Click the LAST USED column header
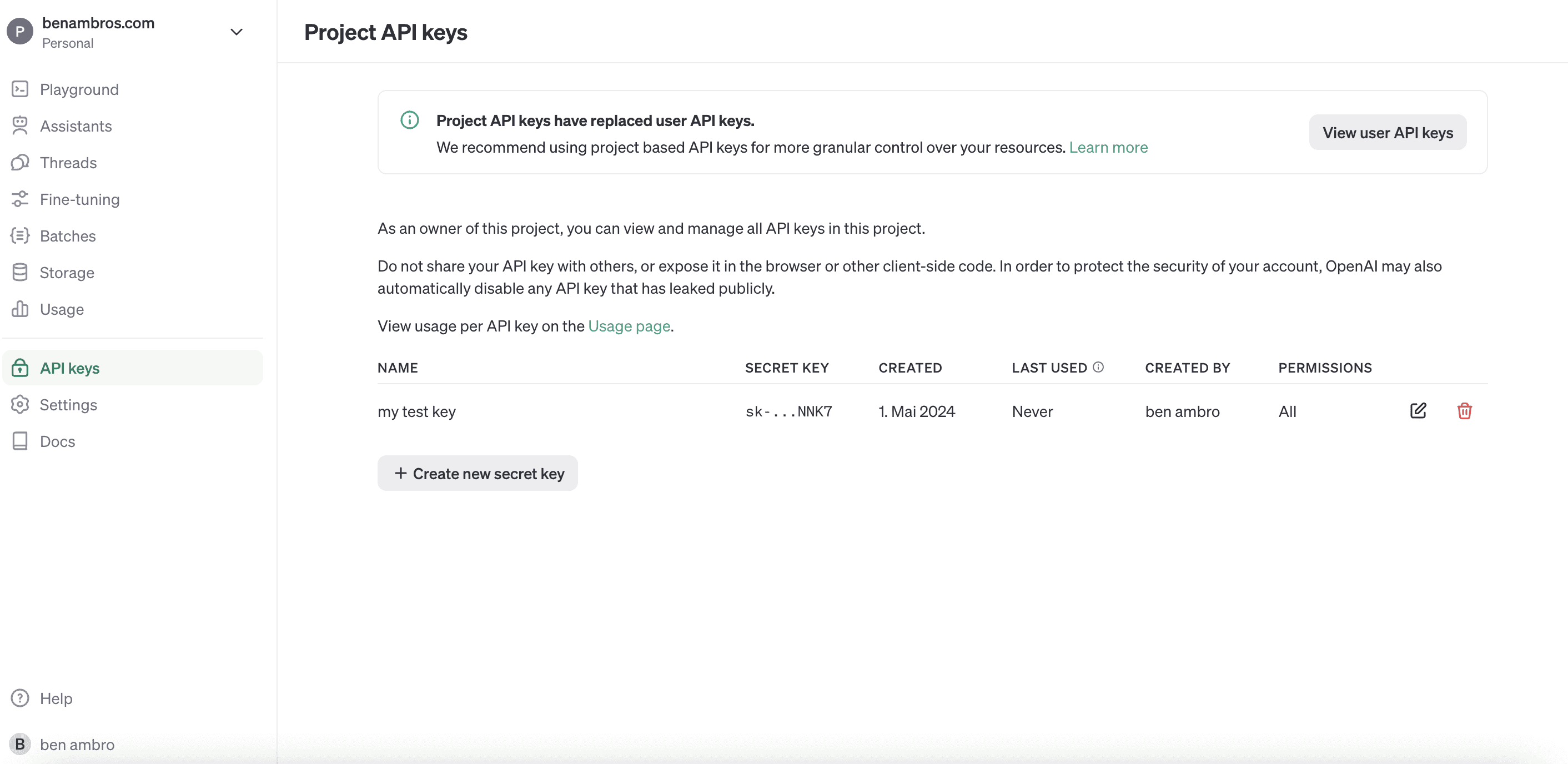Image resolution: width=1568 pixels, height=764 pixels. 1049,367
